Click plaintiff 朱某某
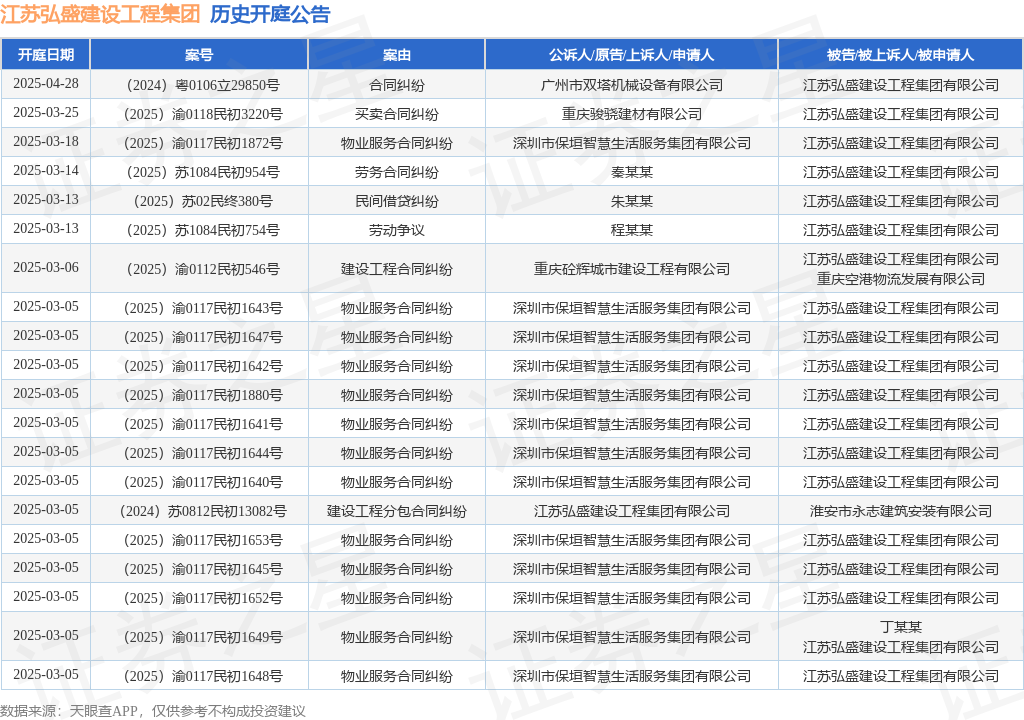 click(x=632, y=201)
